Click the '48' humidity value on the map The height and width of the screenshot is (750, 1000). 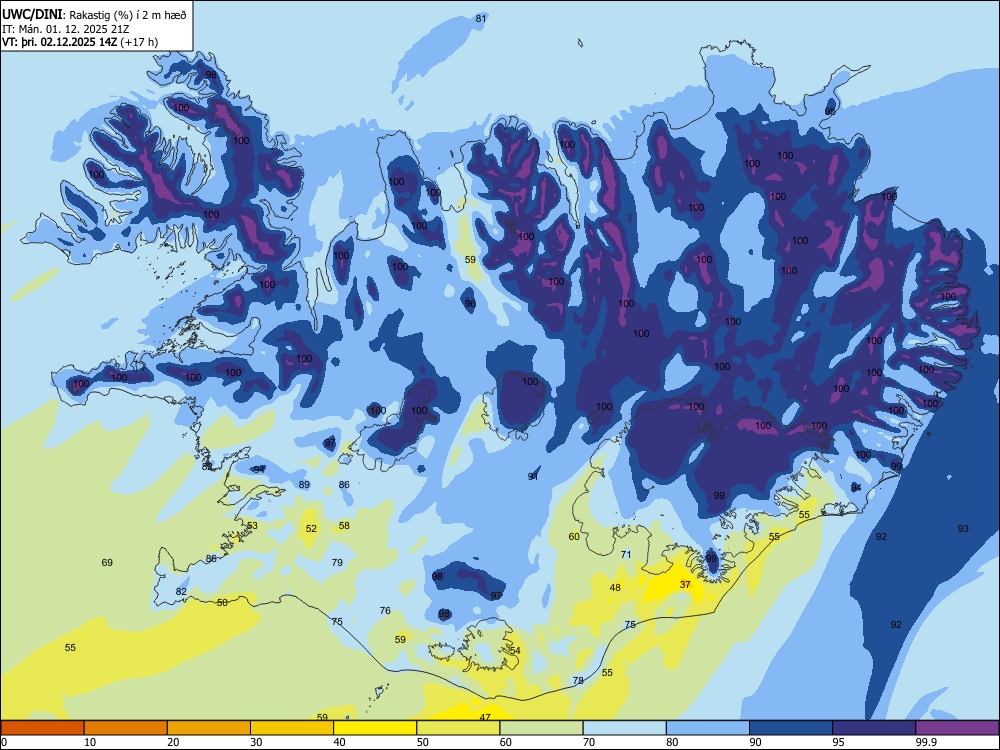point(615,587)
